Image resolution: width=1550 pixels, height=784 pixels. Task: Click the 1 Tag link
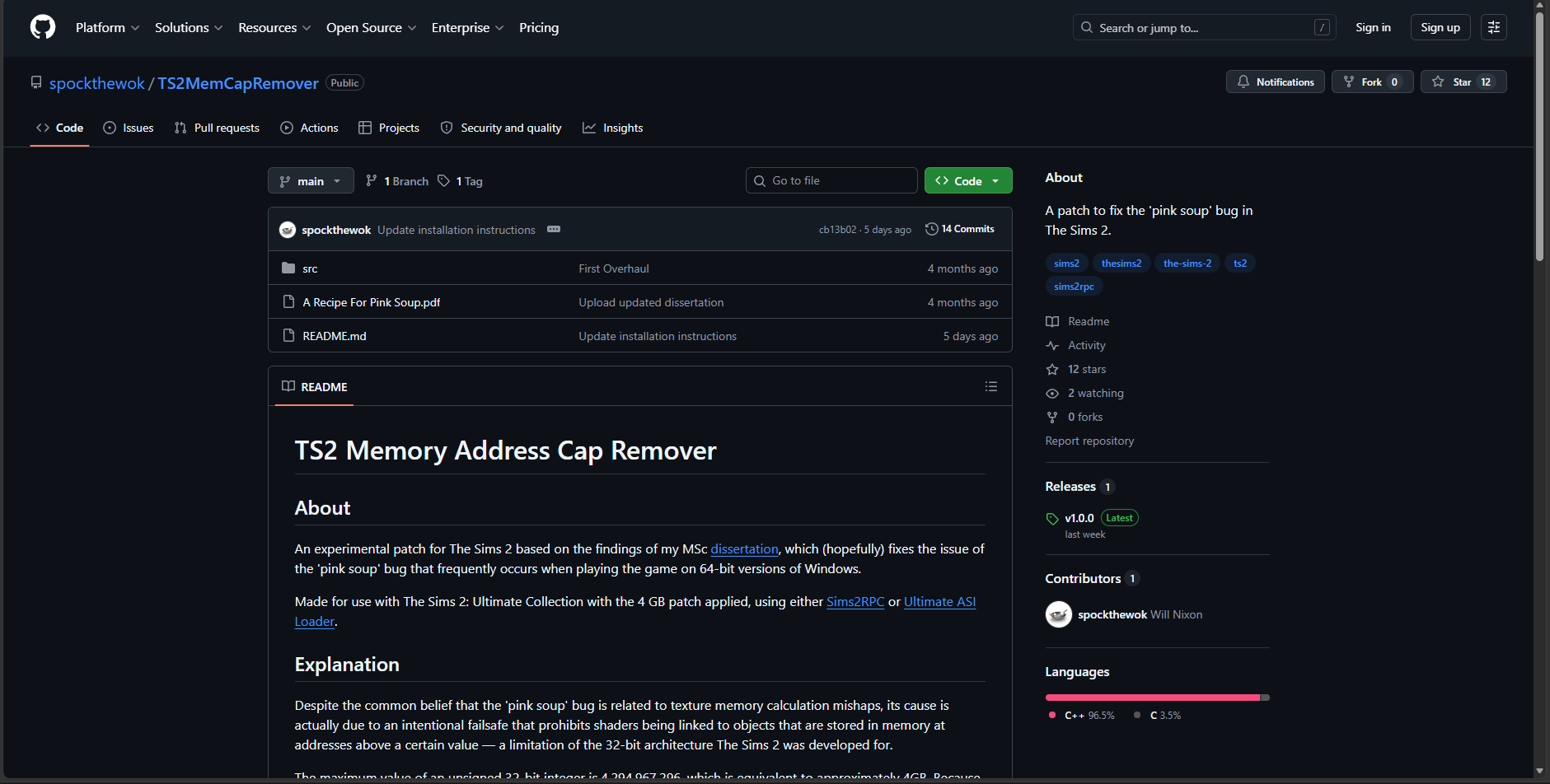[460, 181]
